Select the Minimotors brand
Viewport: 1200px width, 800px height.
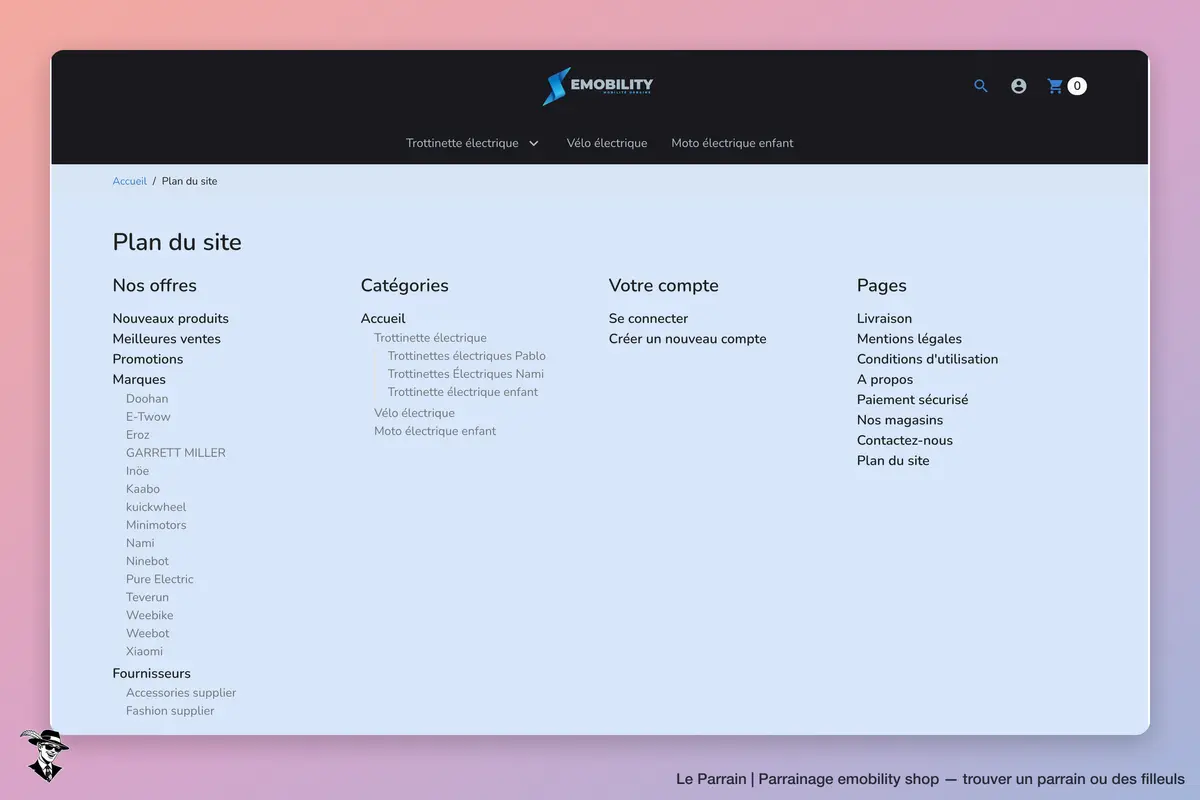click(156, 525)
